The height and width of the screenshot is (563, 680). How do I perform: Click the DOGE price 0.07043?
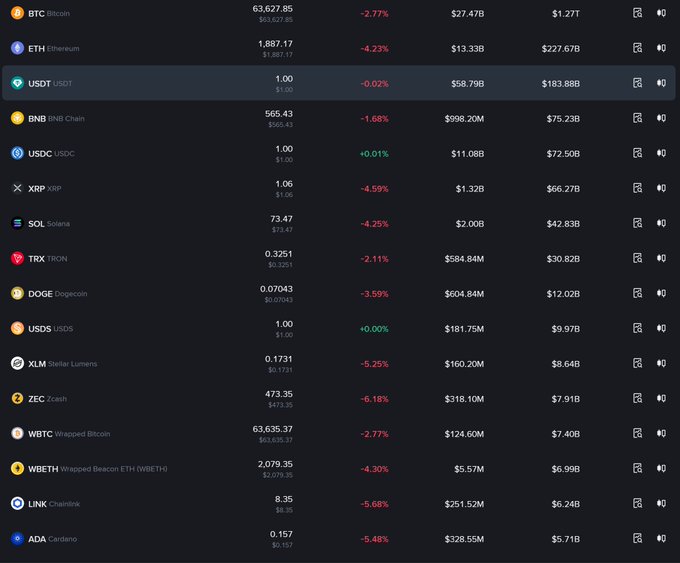[276, 289]
